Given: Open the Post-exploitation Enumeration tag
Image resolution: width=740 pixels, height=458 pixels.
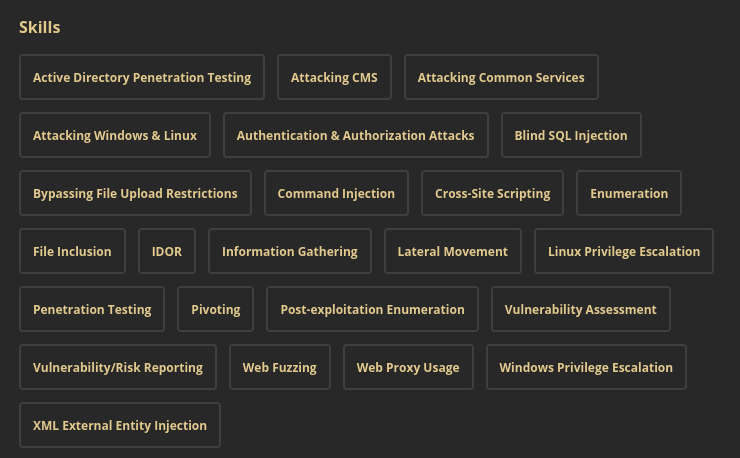Looking at the screenshot, I should [372, 309].
